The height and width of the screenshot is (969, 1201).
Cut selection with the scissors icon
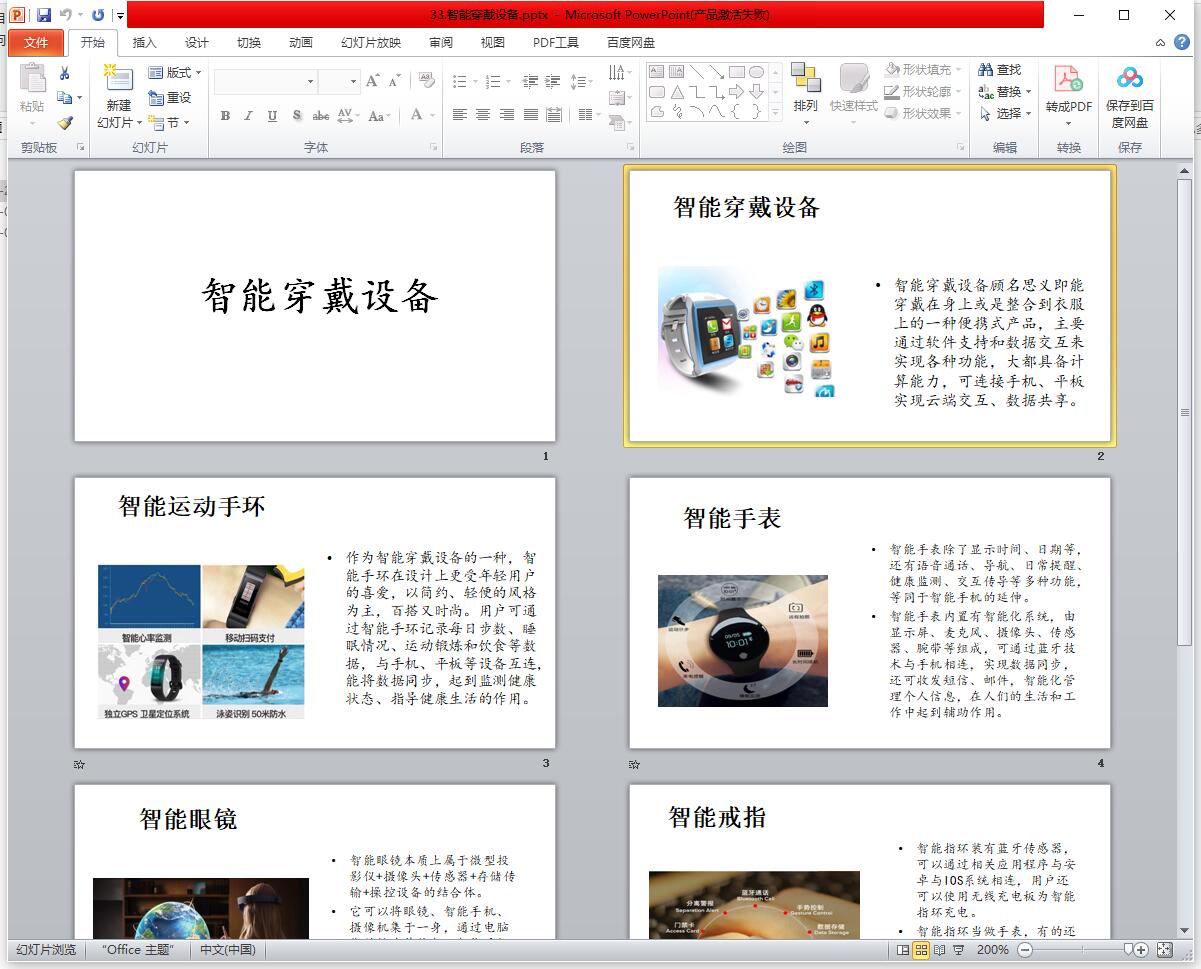tap(65, 73)
